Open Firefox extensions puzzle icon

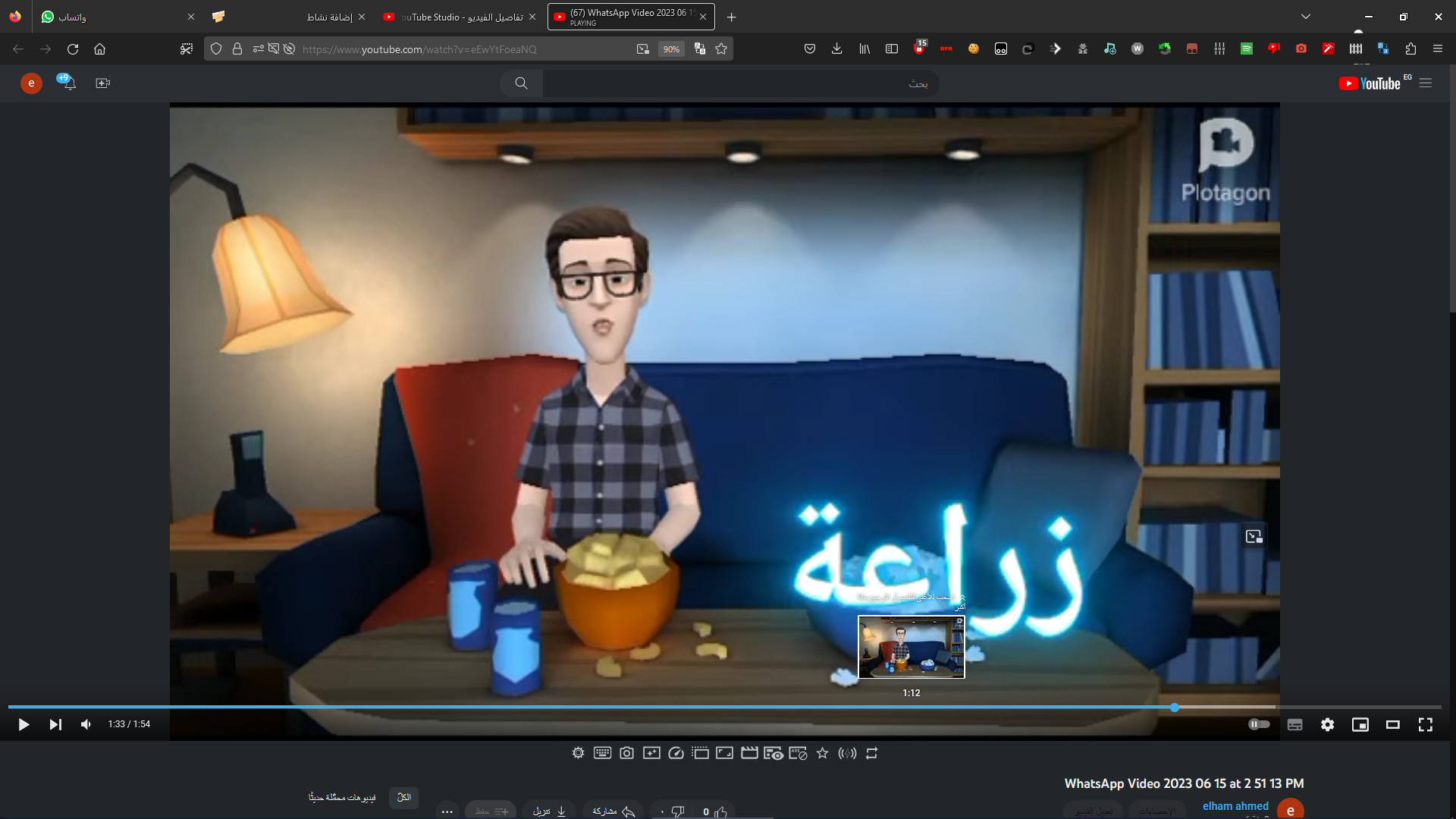click(x=1410, y=49)
